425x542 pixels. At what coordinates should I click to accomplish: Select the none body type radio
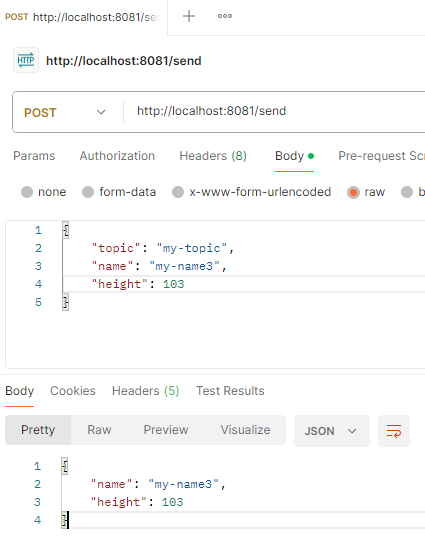(x=27, y=192)
